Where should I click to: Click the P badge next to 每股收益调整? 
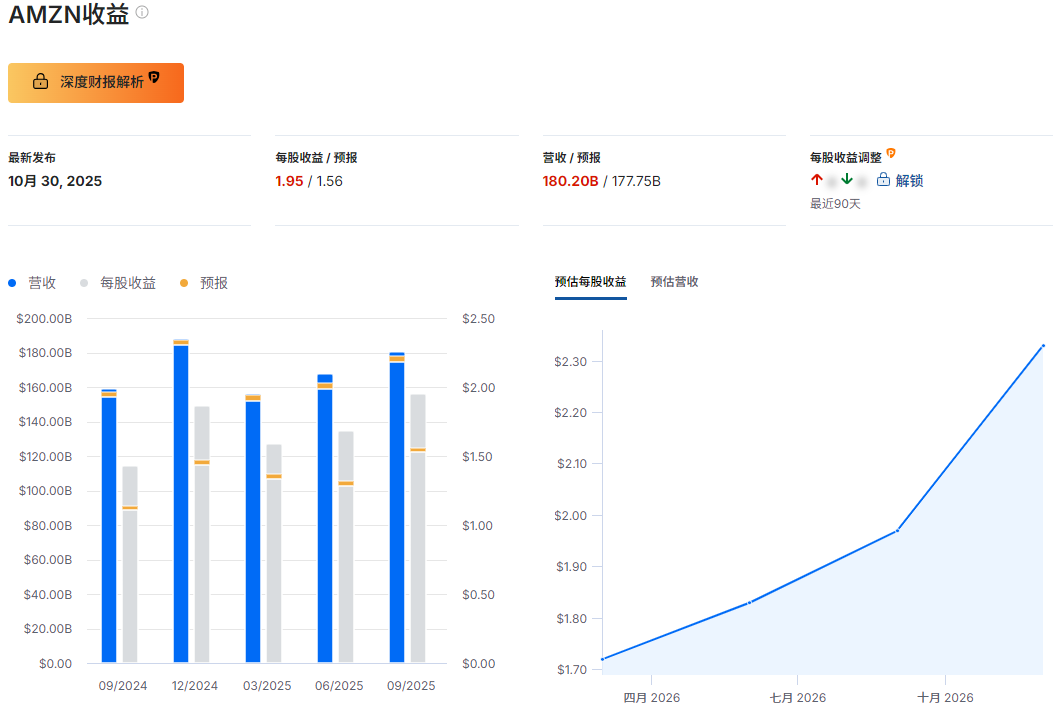890,153
